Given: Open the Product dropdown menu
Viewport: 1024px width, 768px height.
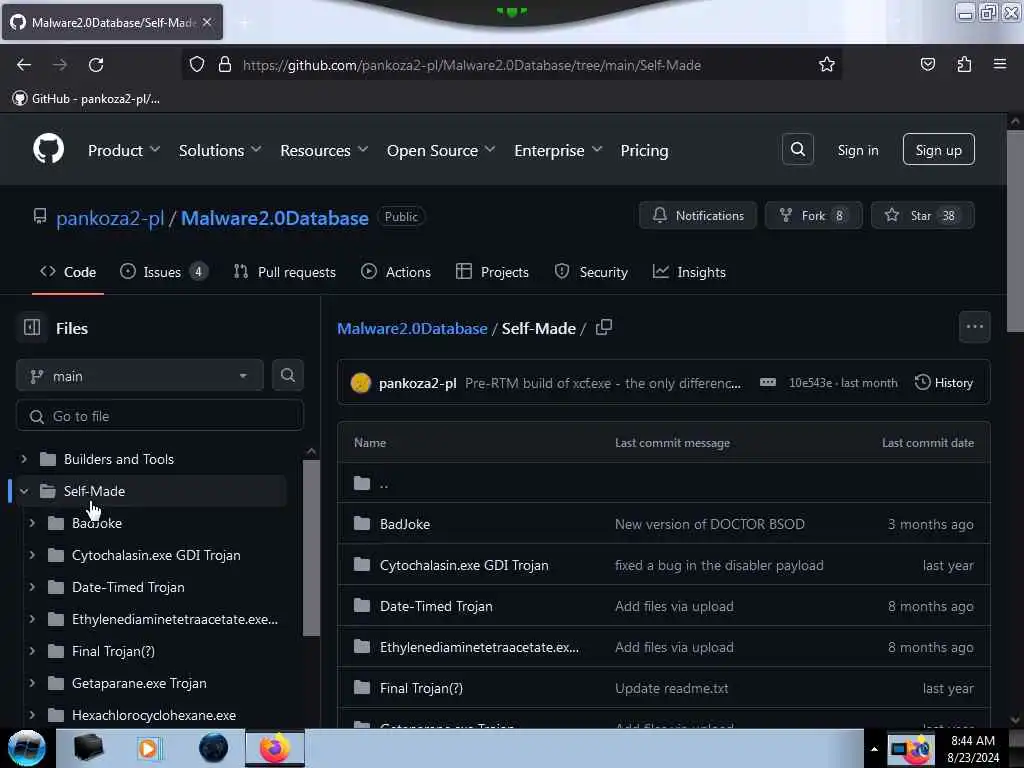Looking at the screenshot, I should click(123, 150).
